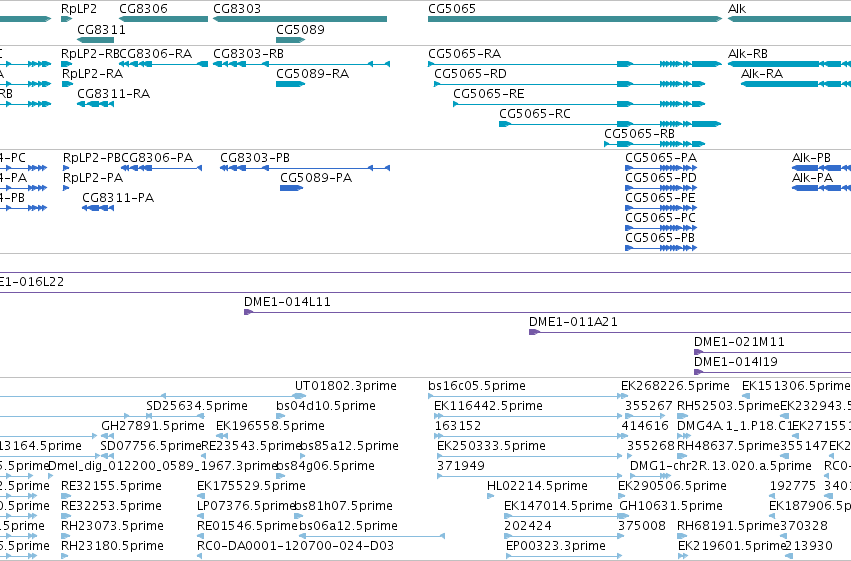Click the EK196558.5prime EST label

click(270, 426)
